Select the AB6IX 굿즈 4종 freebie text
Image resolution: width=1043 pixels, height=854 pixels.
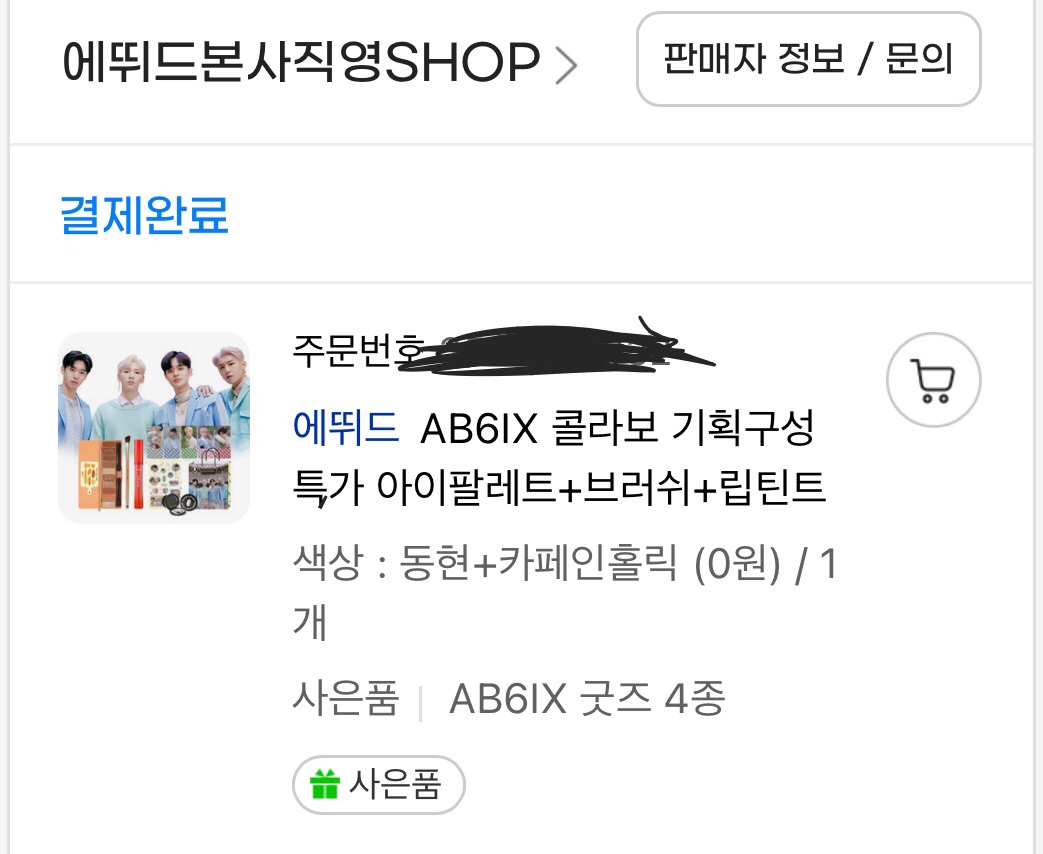tap(587, 698)
